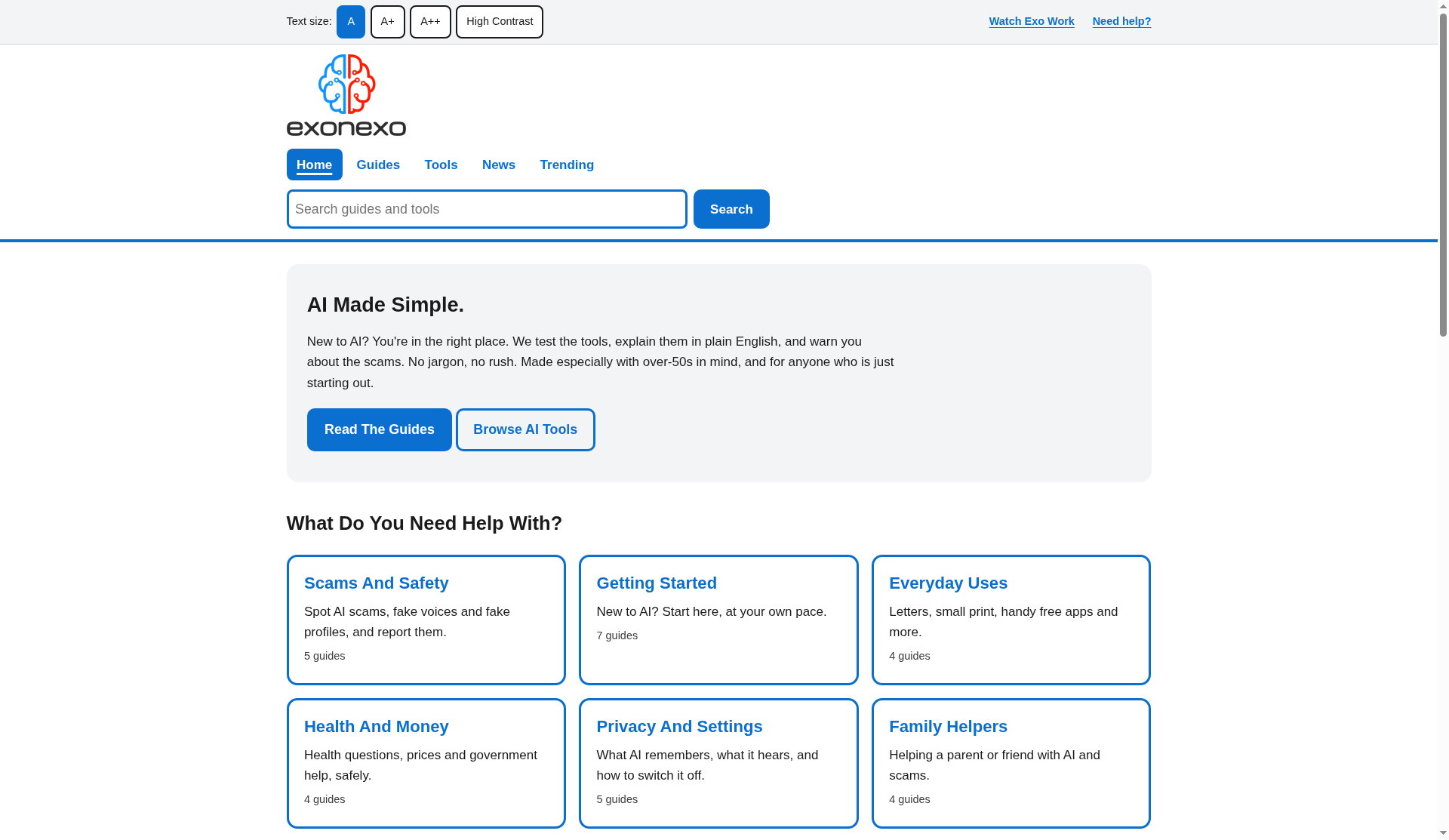Open the Tools menu item
The width and height of the screenshot is (1449, 840).
(441, 165)
